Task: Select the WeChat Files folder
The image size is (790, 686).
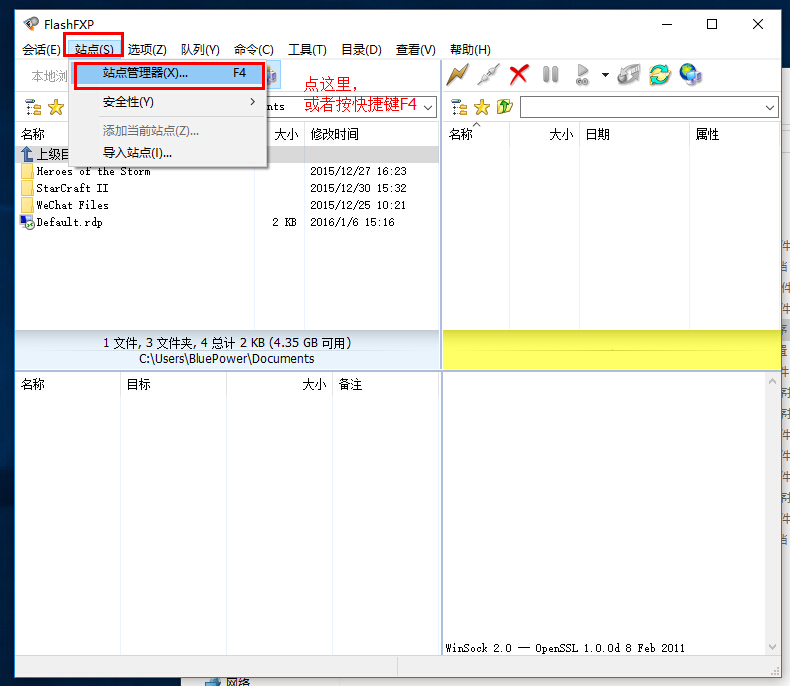Action: click(x=72, y=205)
